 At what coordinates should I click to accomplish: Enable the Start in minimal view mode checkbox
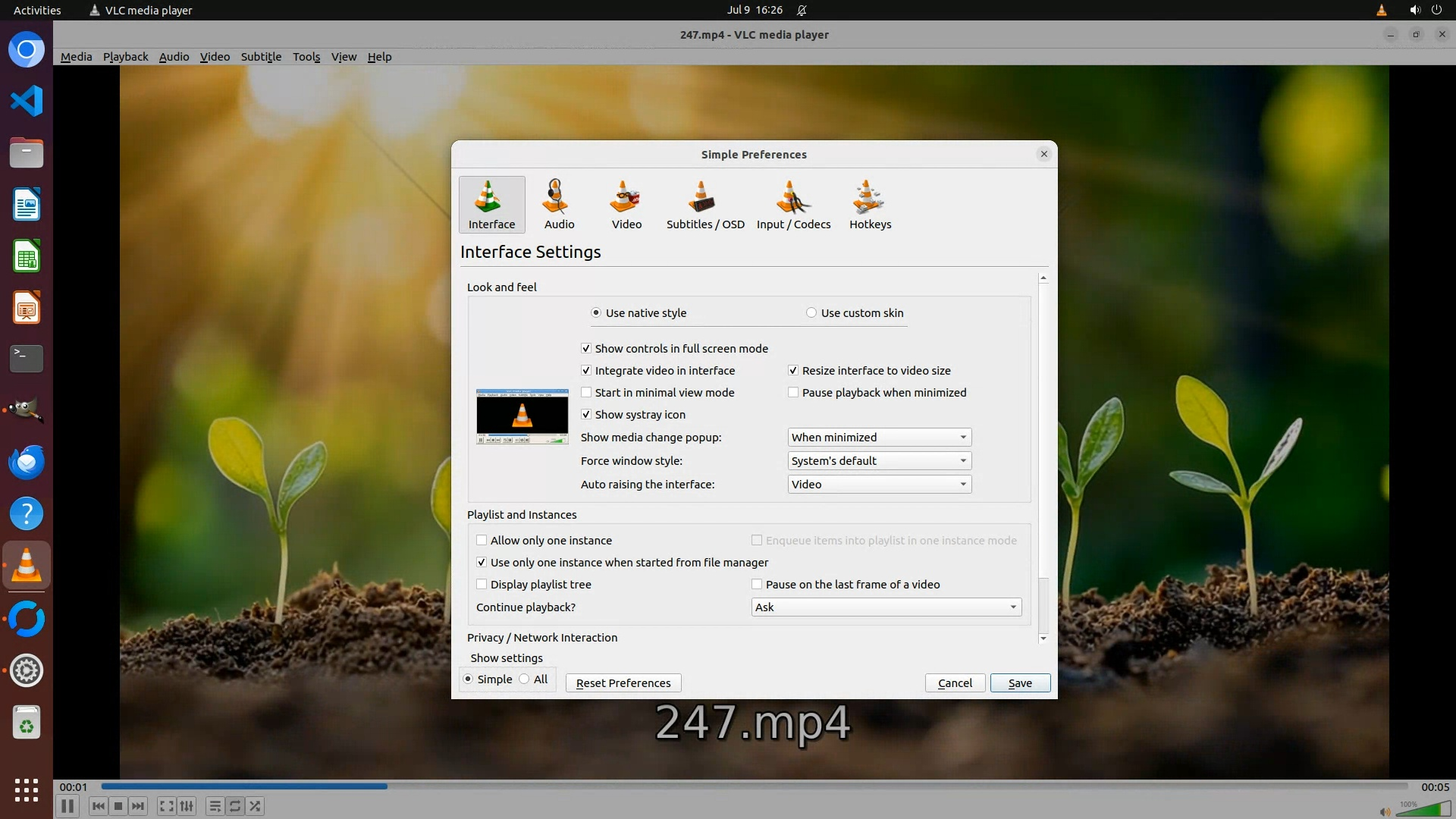pos(586,393)
